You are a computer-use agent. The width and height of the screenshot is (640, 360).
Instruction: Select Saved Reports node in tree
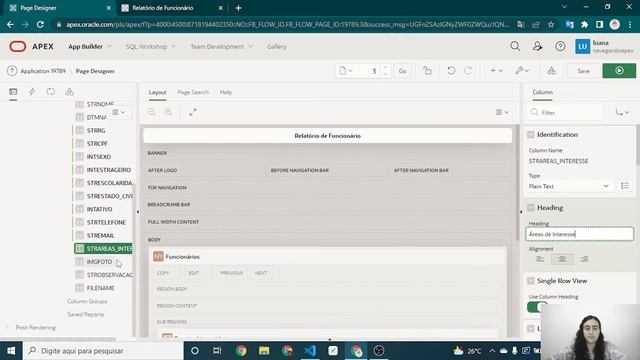click(86, 314)
